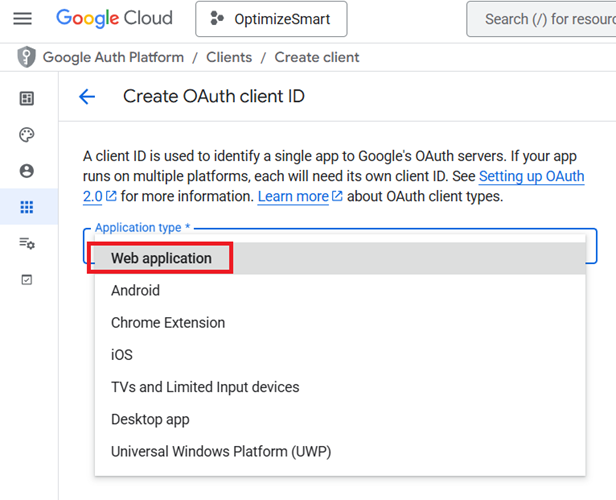Select Desktop app from the list
The width and height of the screenshot is (616, 500).
[150, 419]
